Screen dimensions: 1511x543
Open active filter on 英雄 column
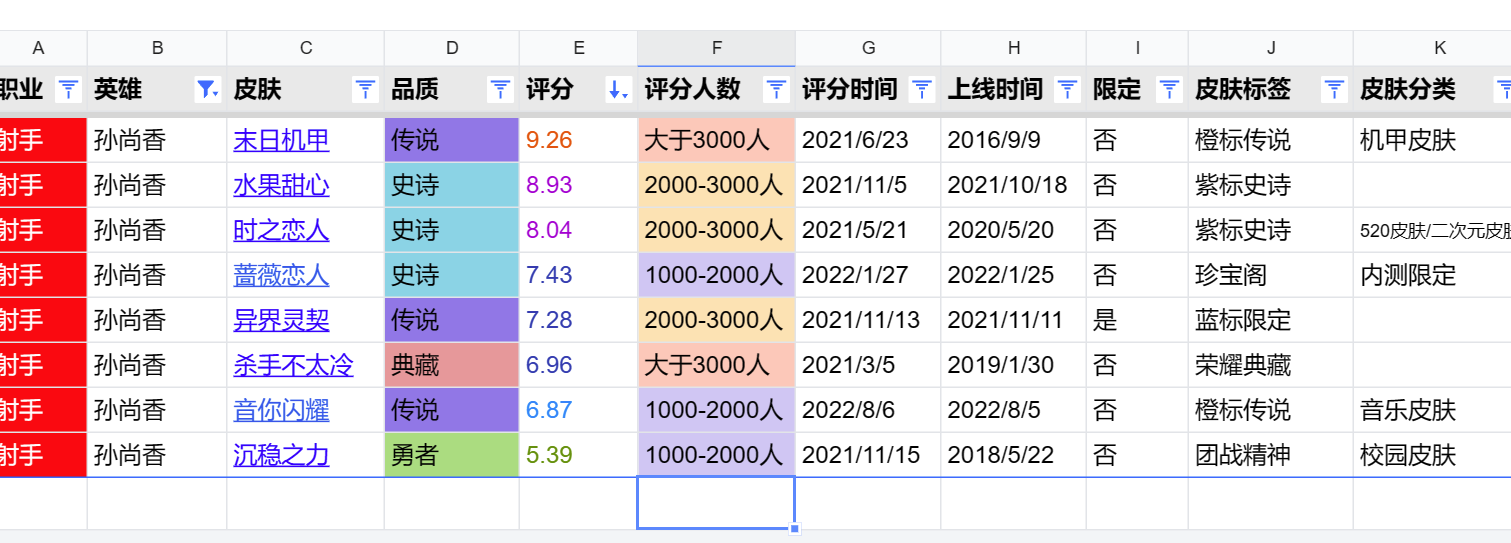(x=207, y=90)
